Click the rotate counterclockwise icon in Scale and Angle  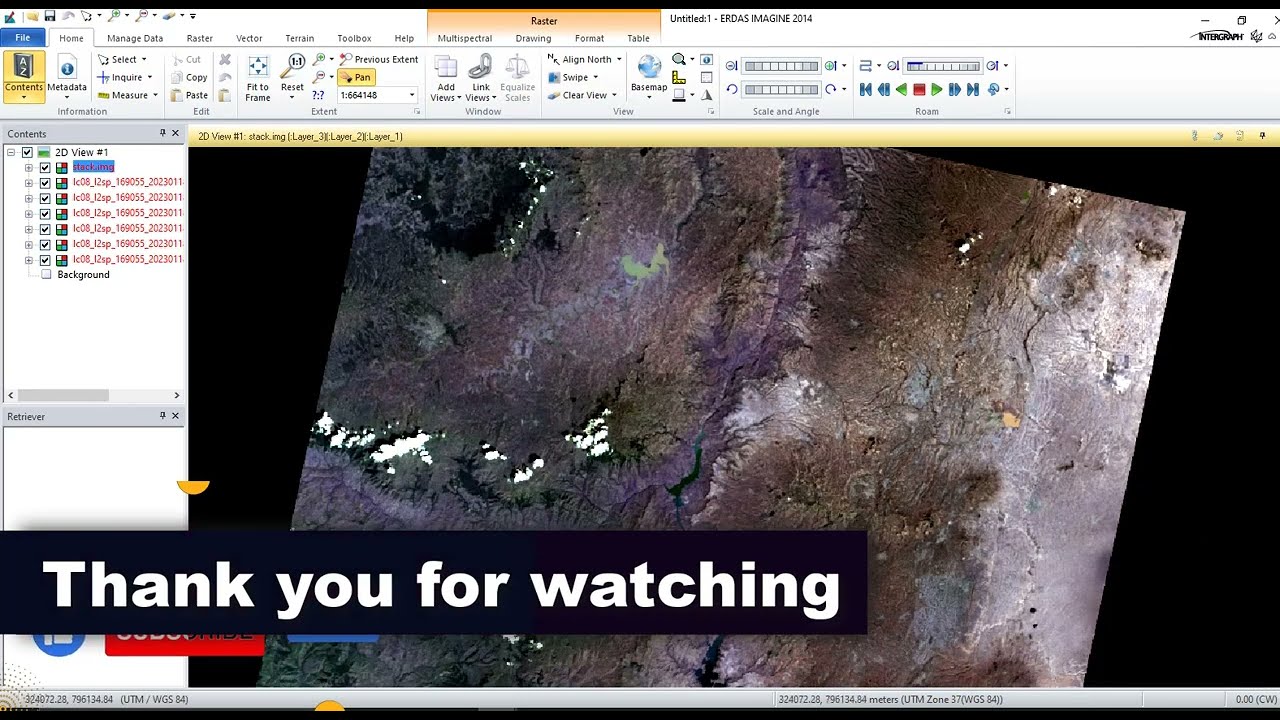click(x=732, y=89)
